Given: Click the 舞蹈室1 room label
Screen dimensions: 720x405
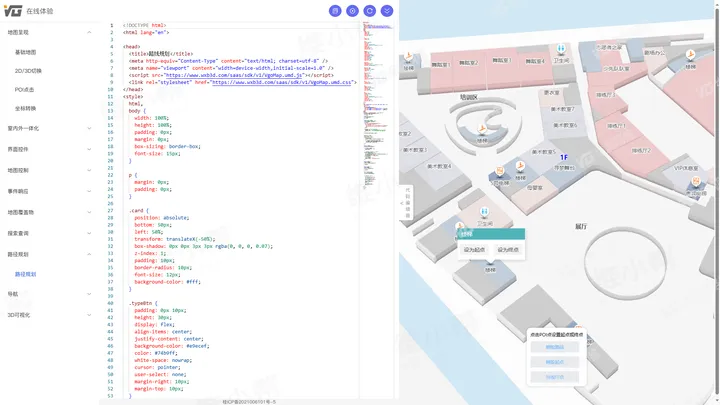Looking at the screenshot, I should (441, 65).
